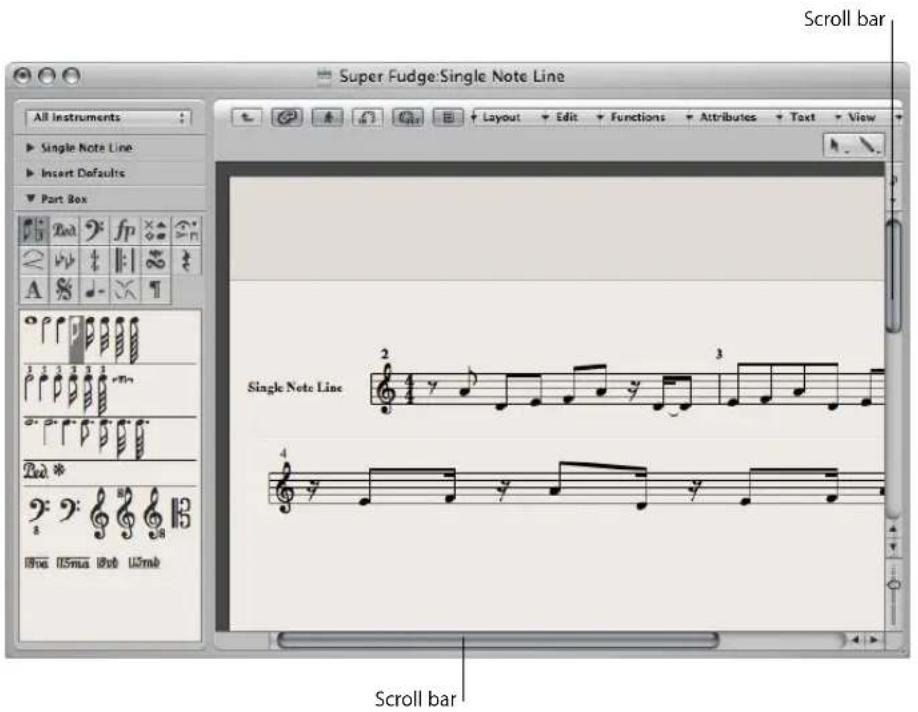
Task: Toggle the Link button
Action: pos(287,117)
